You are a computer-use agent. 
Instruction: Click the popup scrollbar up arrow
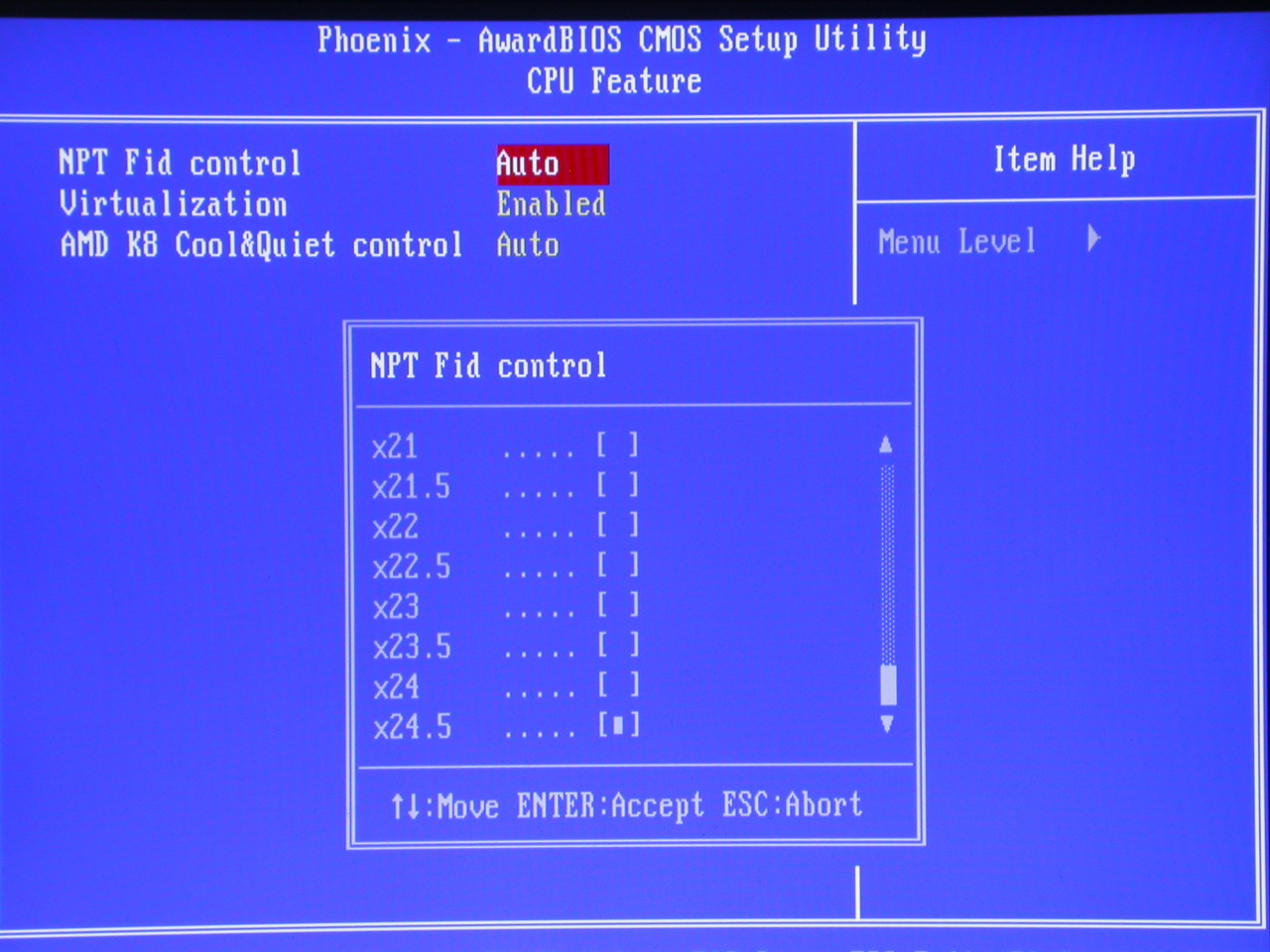coord(886,444)
